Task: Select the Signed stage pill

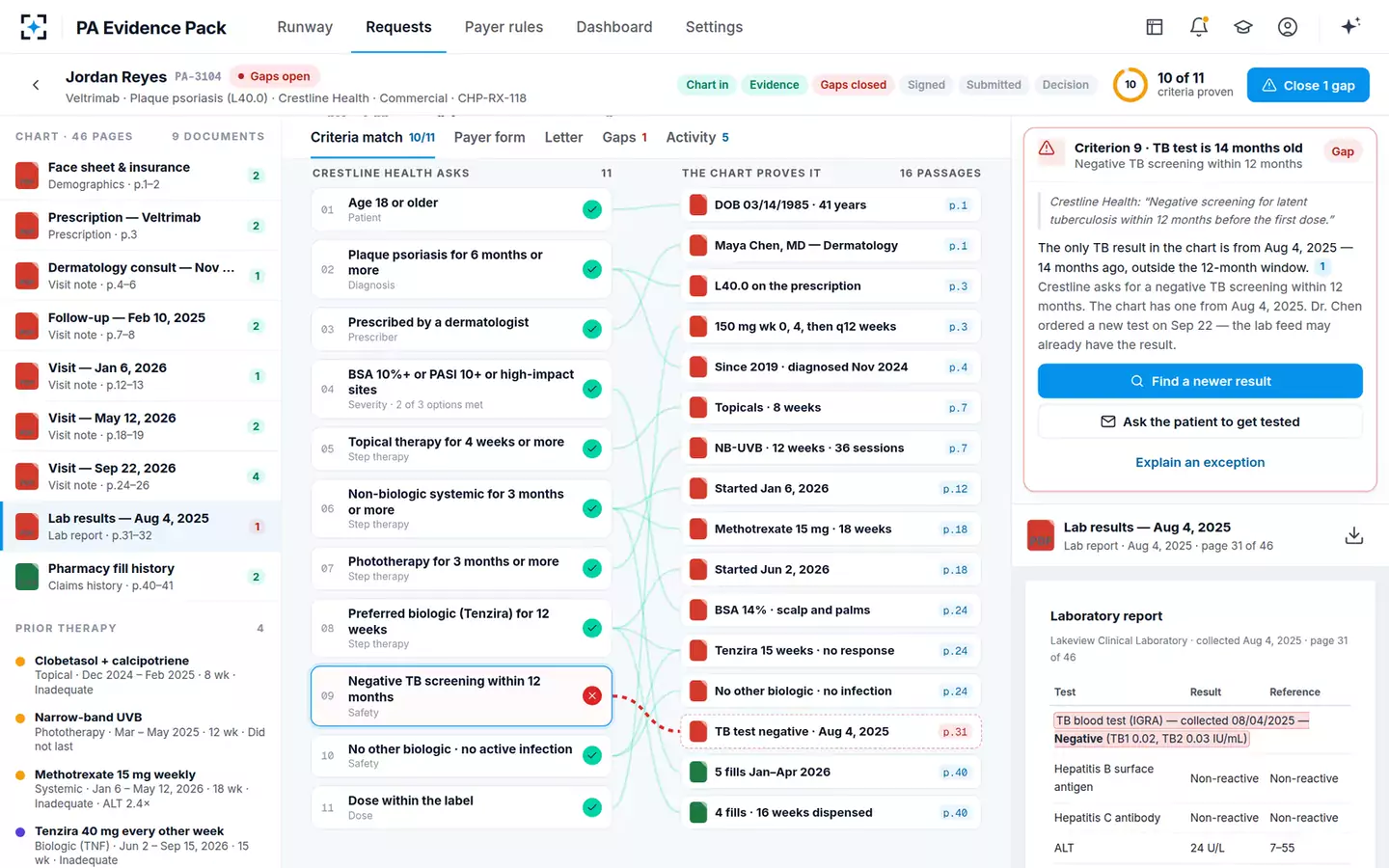Action: click(x=926, y=85)
